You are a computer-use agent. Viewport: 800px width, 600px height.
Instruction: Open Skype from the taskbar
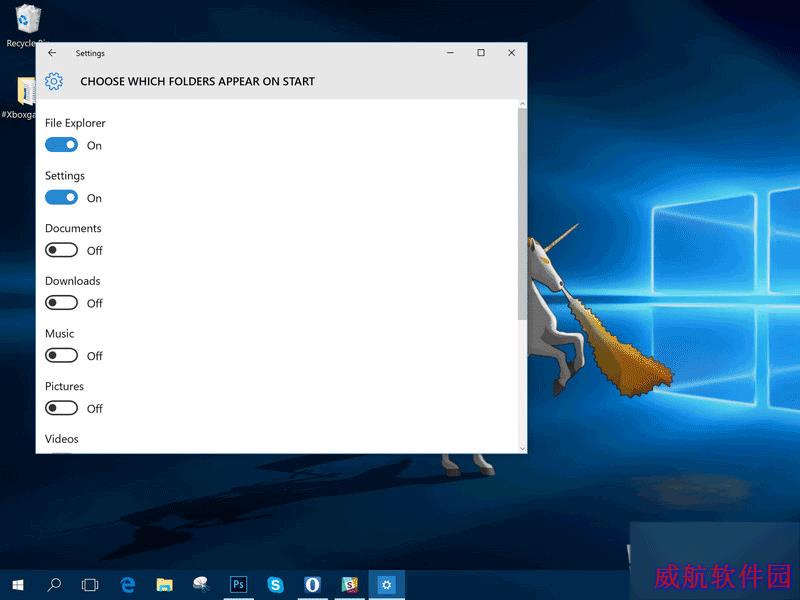coord(276,584)
